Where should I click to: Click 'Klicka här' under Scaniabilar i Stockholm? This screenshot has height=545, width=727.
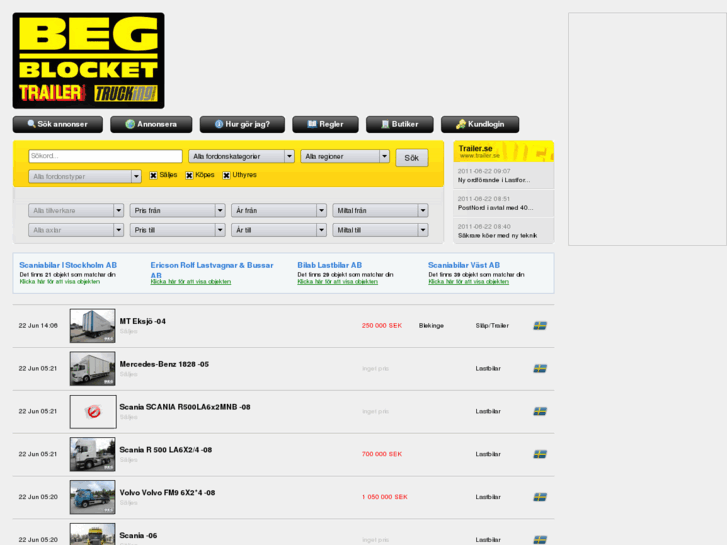[x=59, y=282]
